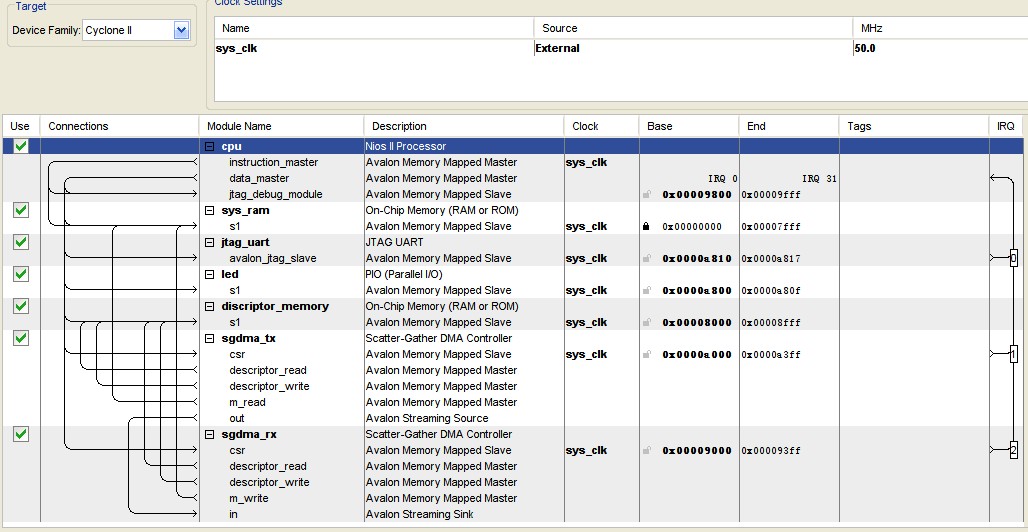This screenshot has width=1028, height=532.
Task: Click the Tags column header
Action: coord(914,126)
